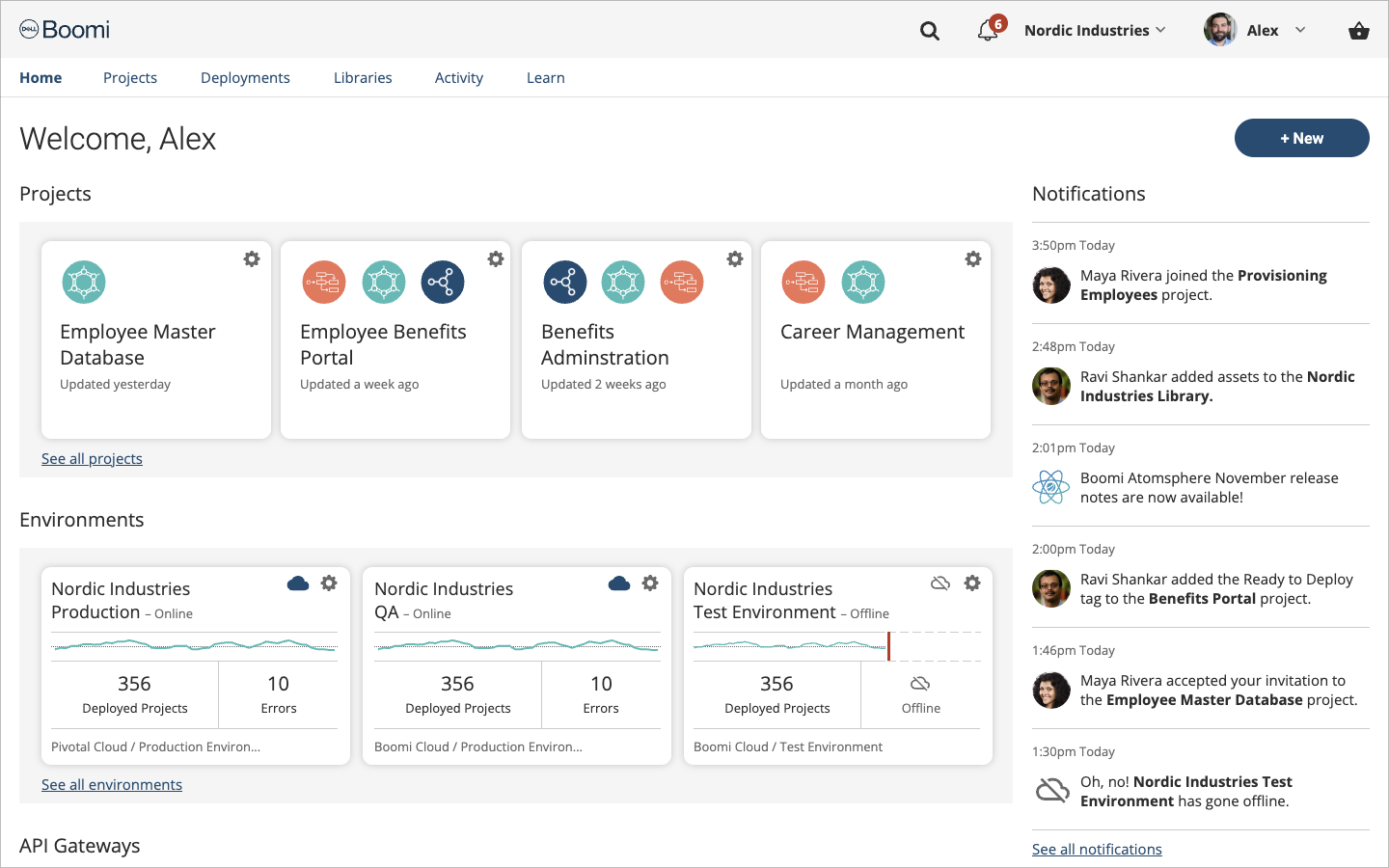The image size is (1389, 868).
Task: Open the shopping basket icon
Action: click(1359, 31)
